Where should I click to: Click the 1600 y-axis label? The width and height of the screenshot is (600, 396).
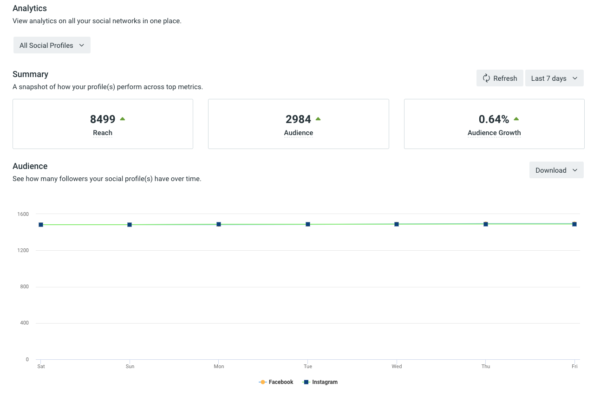23,214
